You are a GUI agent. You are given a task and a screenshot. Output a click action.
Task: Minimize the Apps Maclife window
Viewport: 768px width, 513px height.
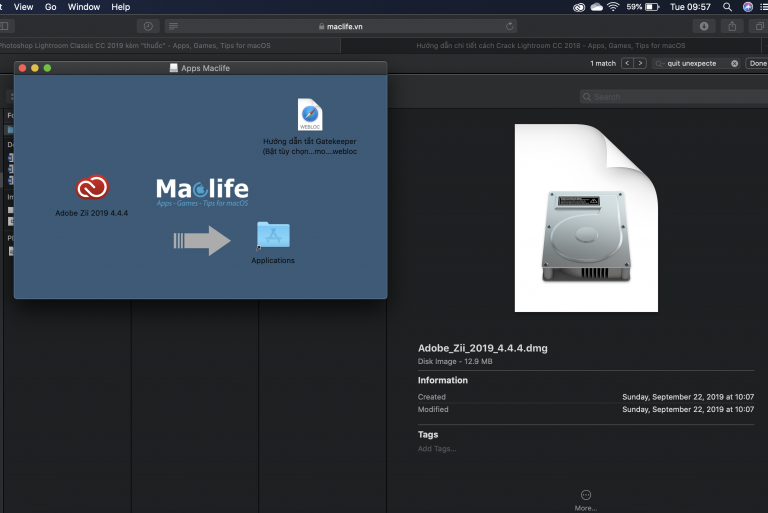[x=35, y=68]
